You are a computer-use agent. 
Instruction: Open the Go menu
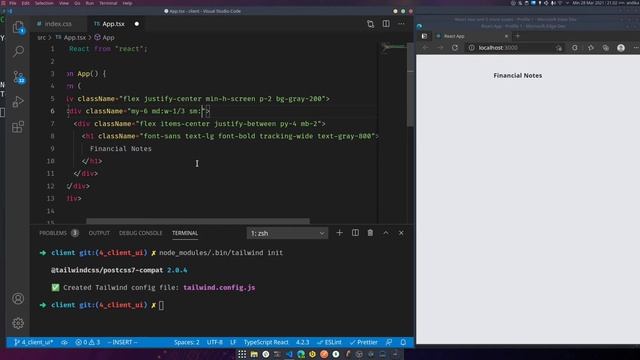click(x=77, y=3)
